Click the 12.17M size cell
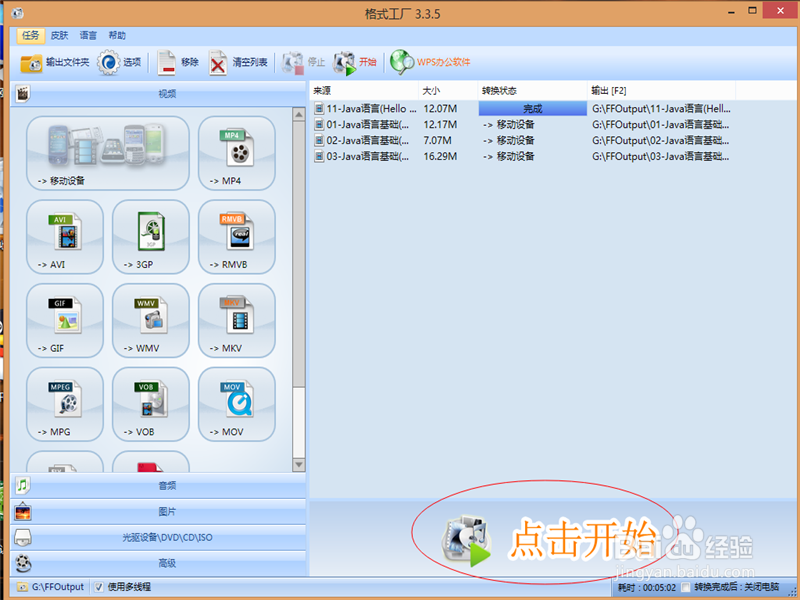This screenshot has width=800, height=600. pos(440,124)
